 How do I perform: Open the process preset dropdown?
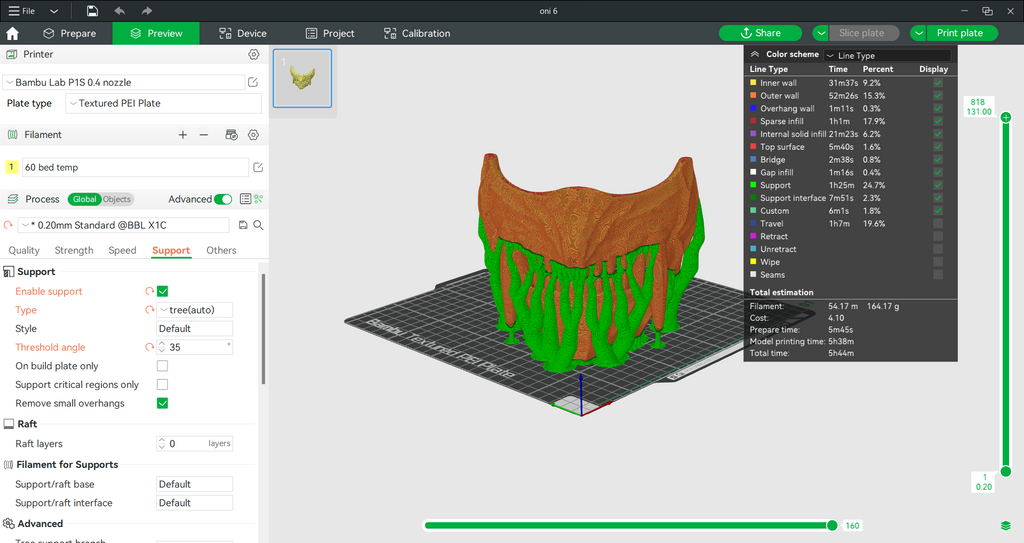[x=123, y=225]
